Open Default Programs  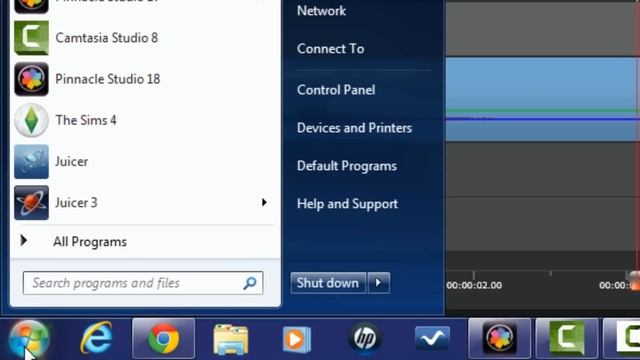[347, 166]
